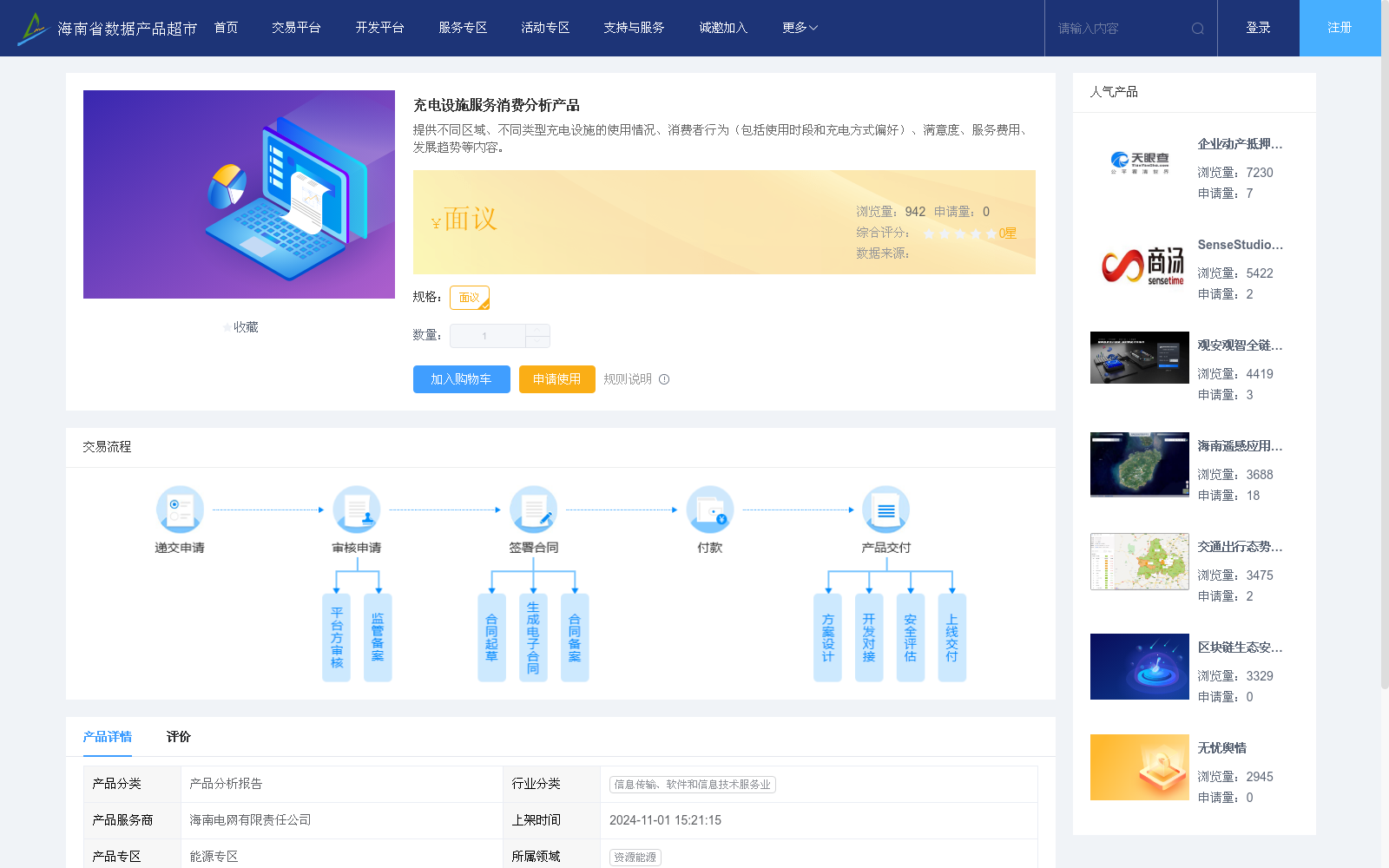
Task: Open 交易平台 menu item
Action: [x=296, y=28]
